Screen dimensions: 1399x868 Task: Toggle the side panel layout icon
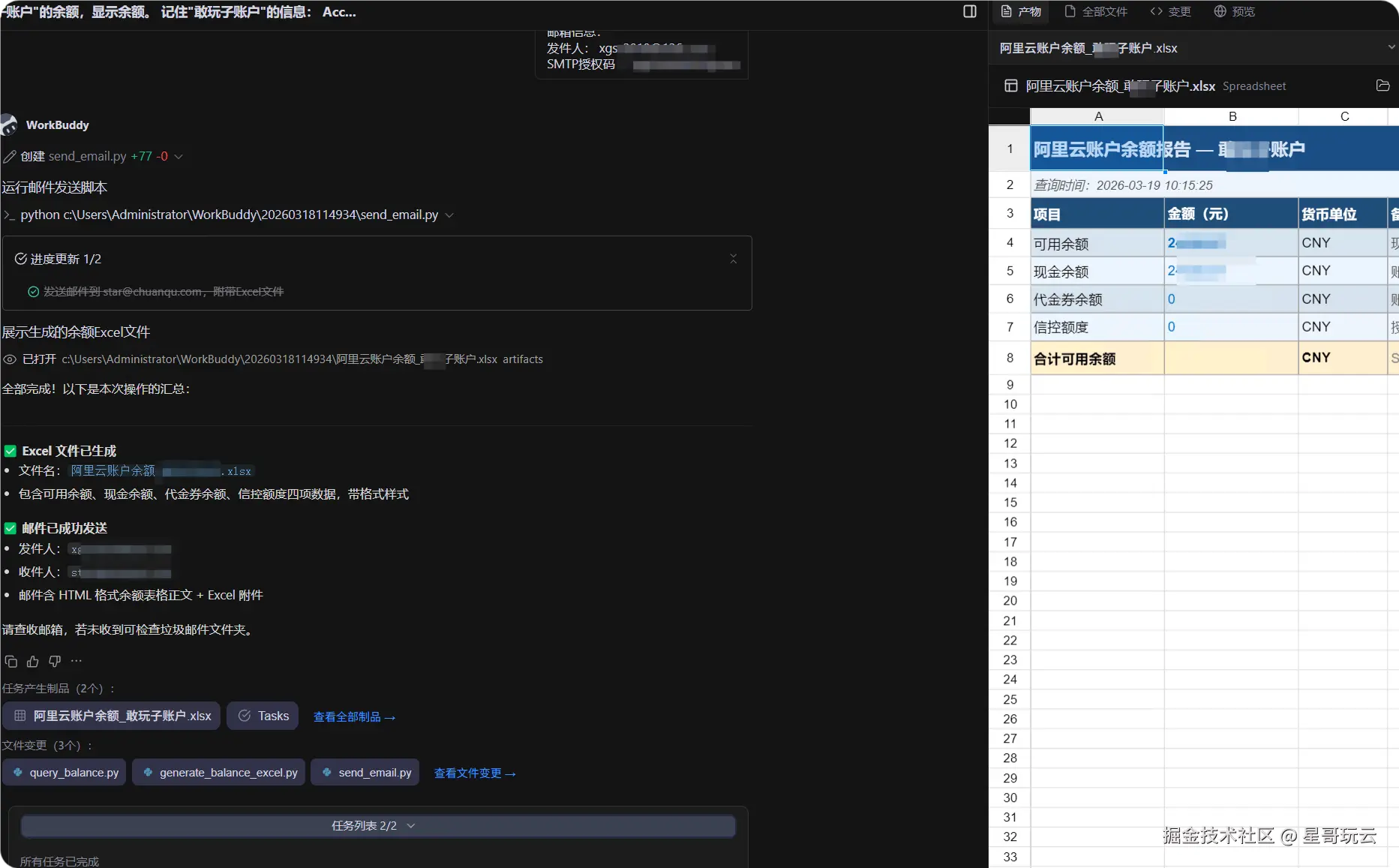pos(970,11)
